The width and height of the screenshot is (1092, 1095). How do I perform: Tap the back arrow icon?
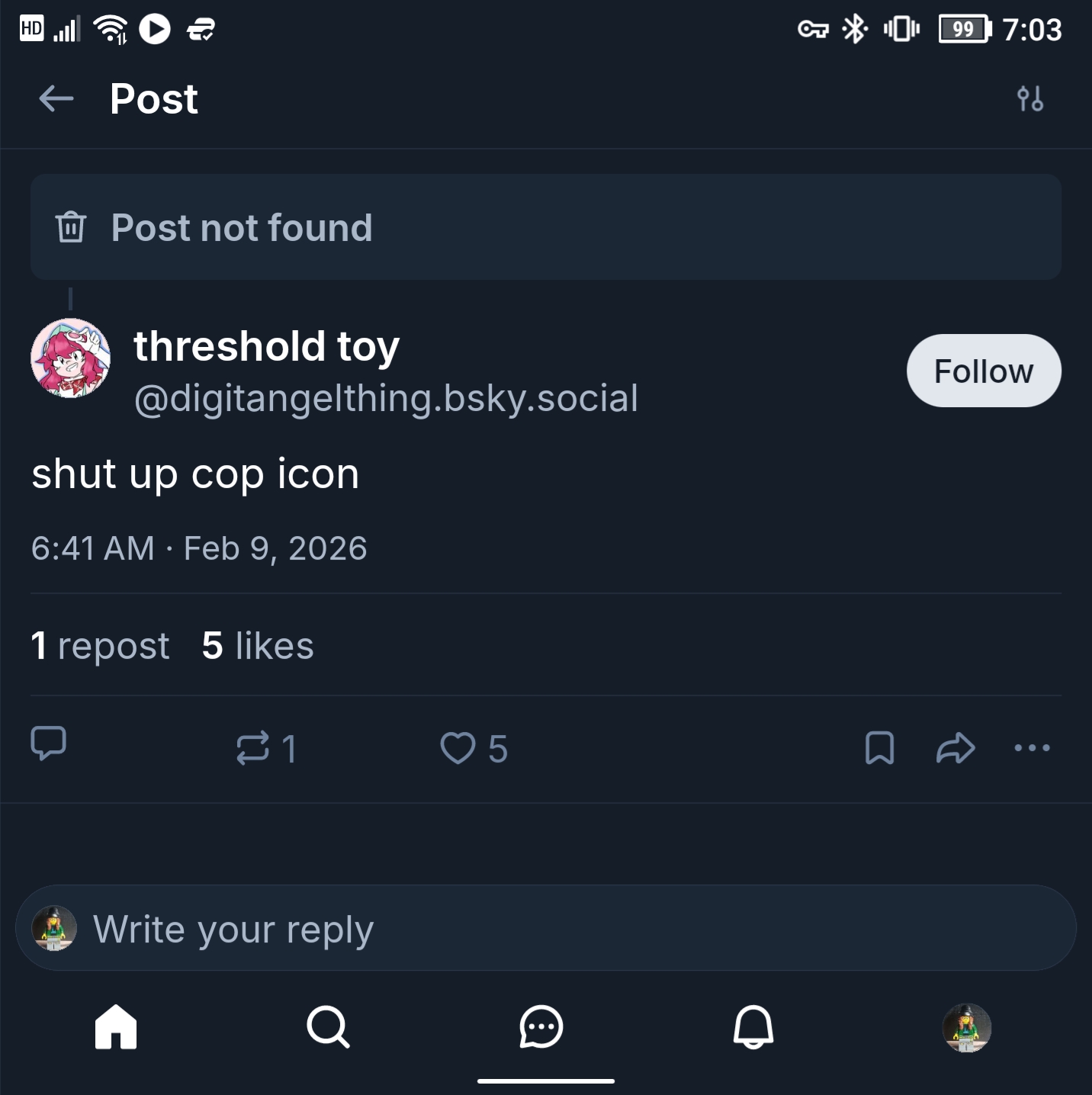click(x=56, y=98)
